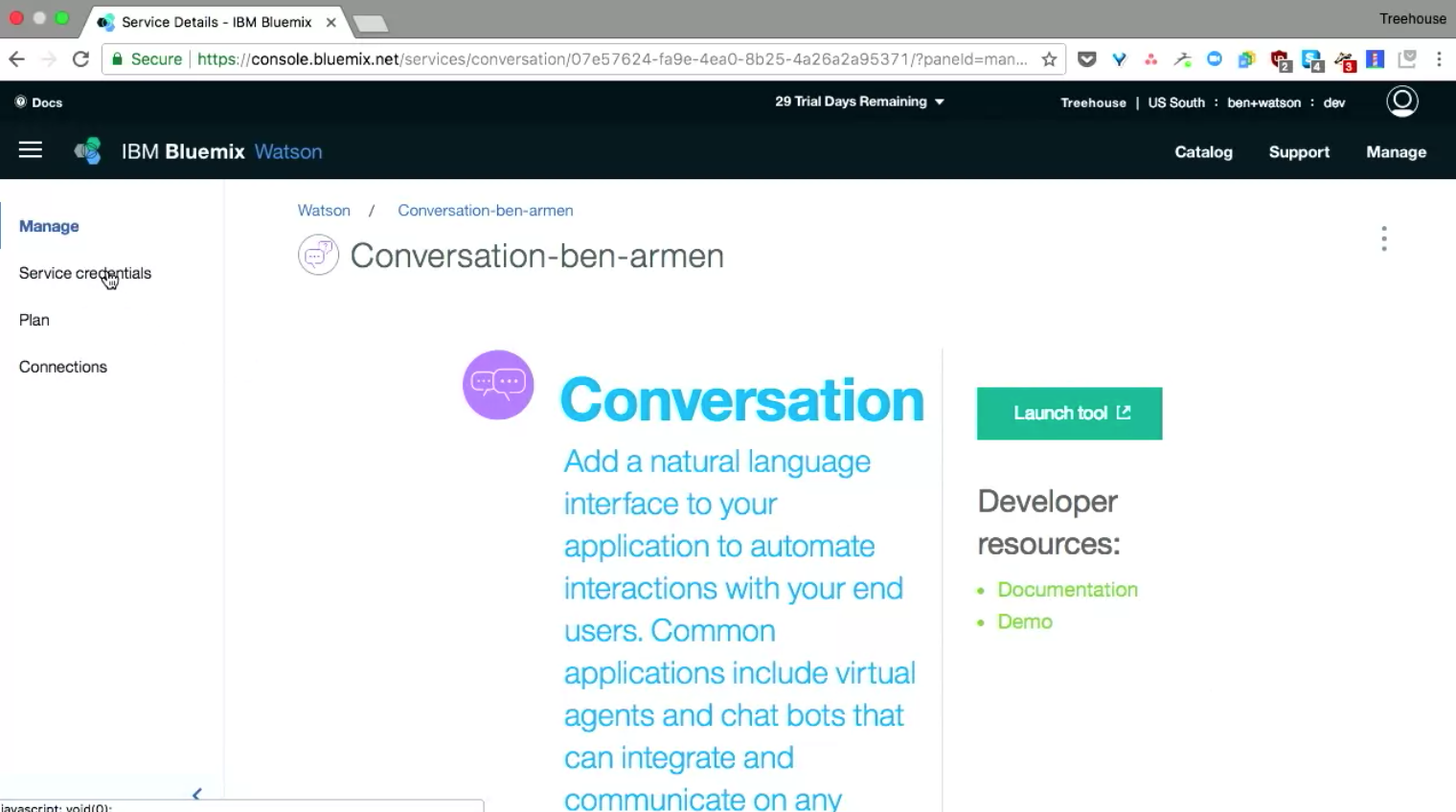Click the Developer resources heading
This screenshot has height=812, width=1456.
tap(1048, 523)
